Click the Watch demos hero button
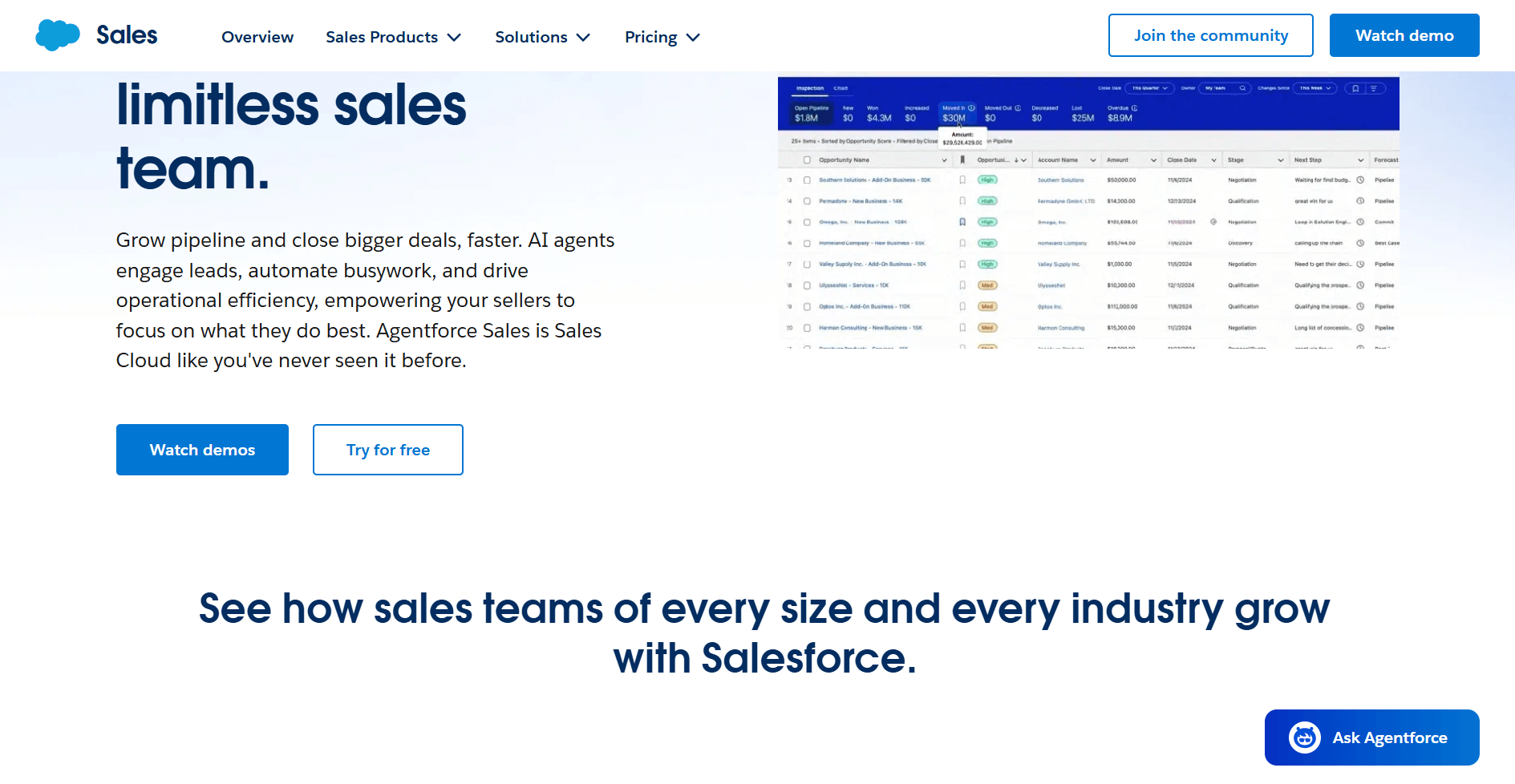The image size is (1515, 784). pyautogui.click(x=202, y=450)
